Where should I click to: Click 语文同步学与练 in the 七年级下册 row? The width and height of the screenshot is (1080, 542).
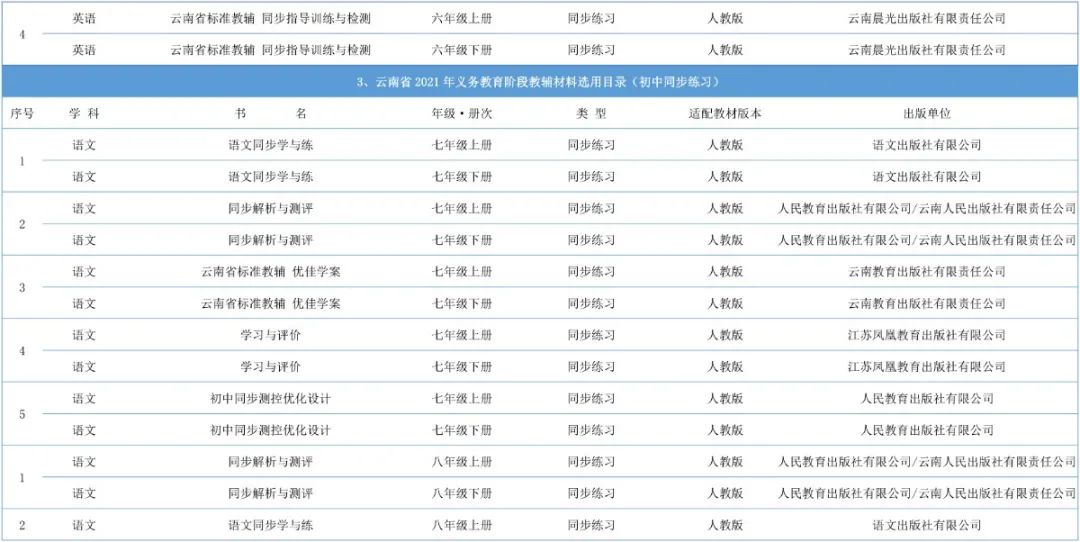point(271,177)
